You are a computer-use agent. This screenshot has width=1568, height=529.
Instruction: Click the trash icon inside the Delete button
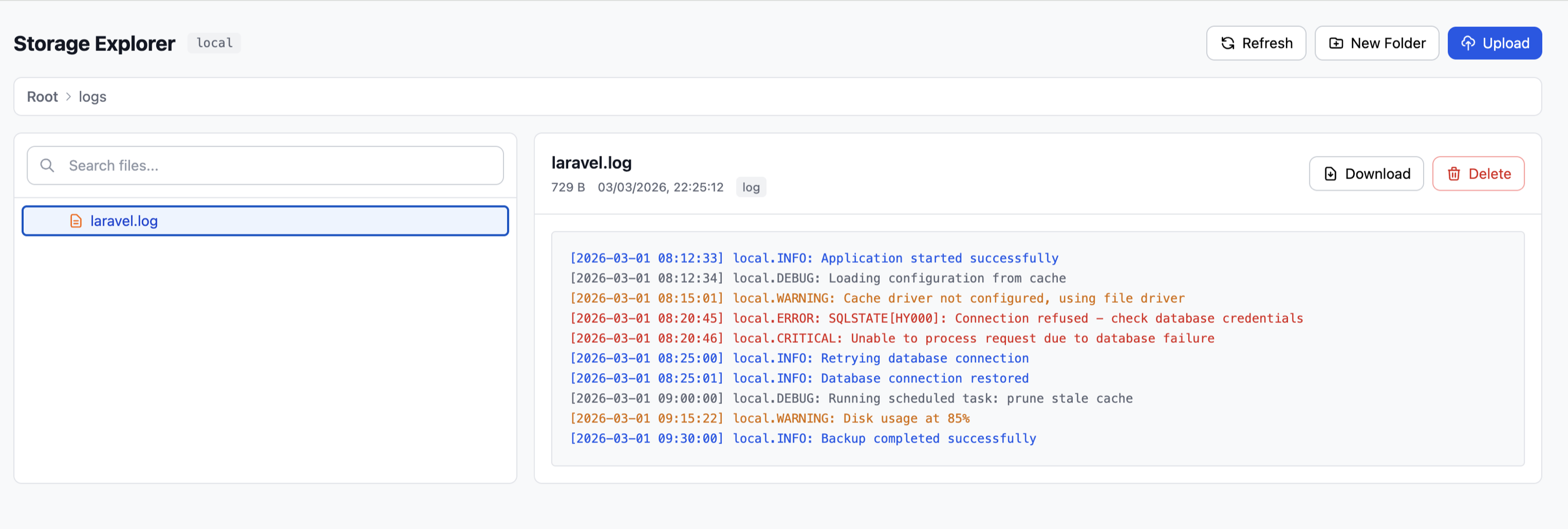[x=1455, y=173]
